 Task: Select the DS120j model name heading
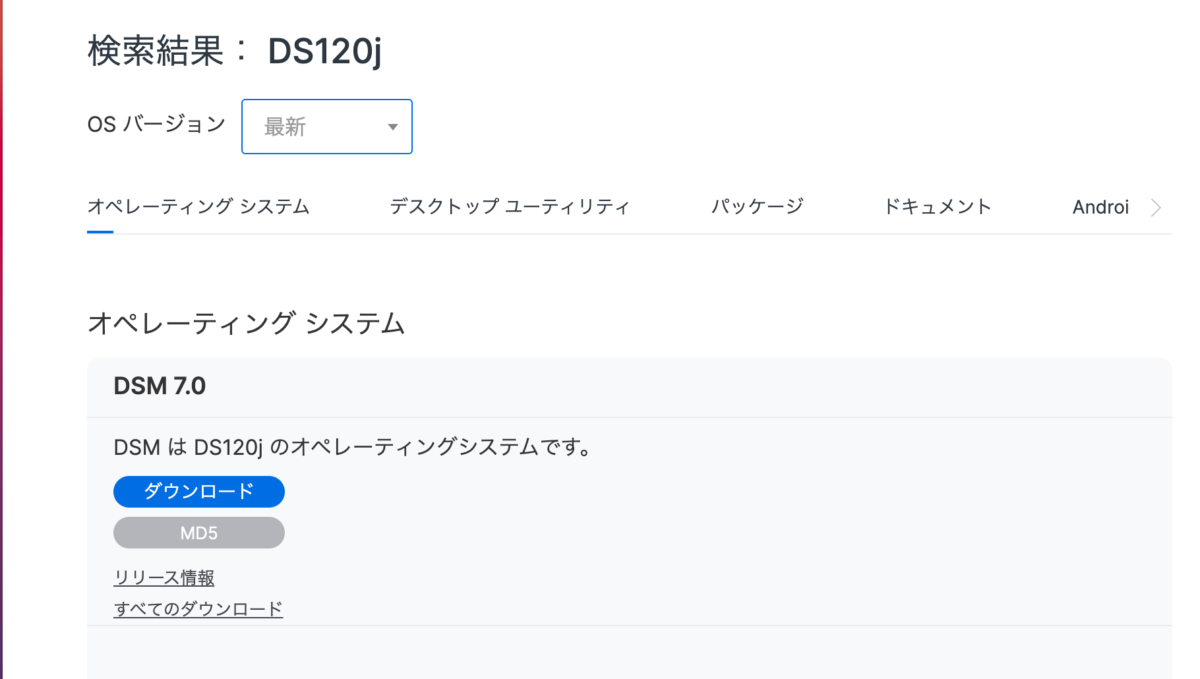325,52
